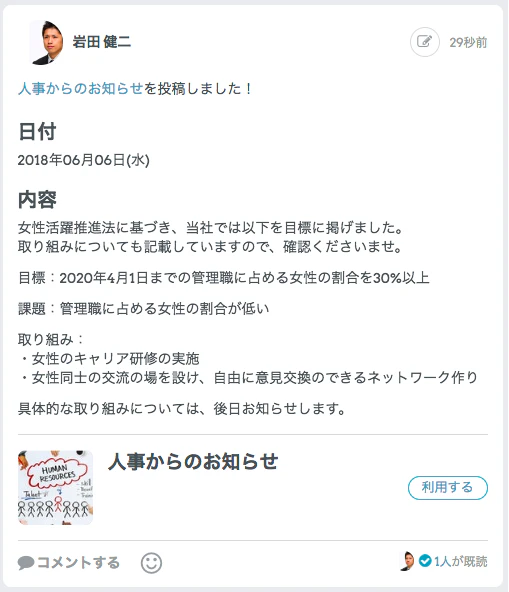Click the date 2018年06月06日(水)
509x592 pixels.
pyautogui.click(x=83, y=160)
